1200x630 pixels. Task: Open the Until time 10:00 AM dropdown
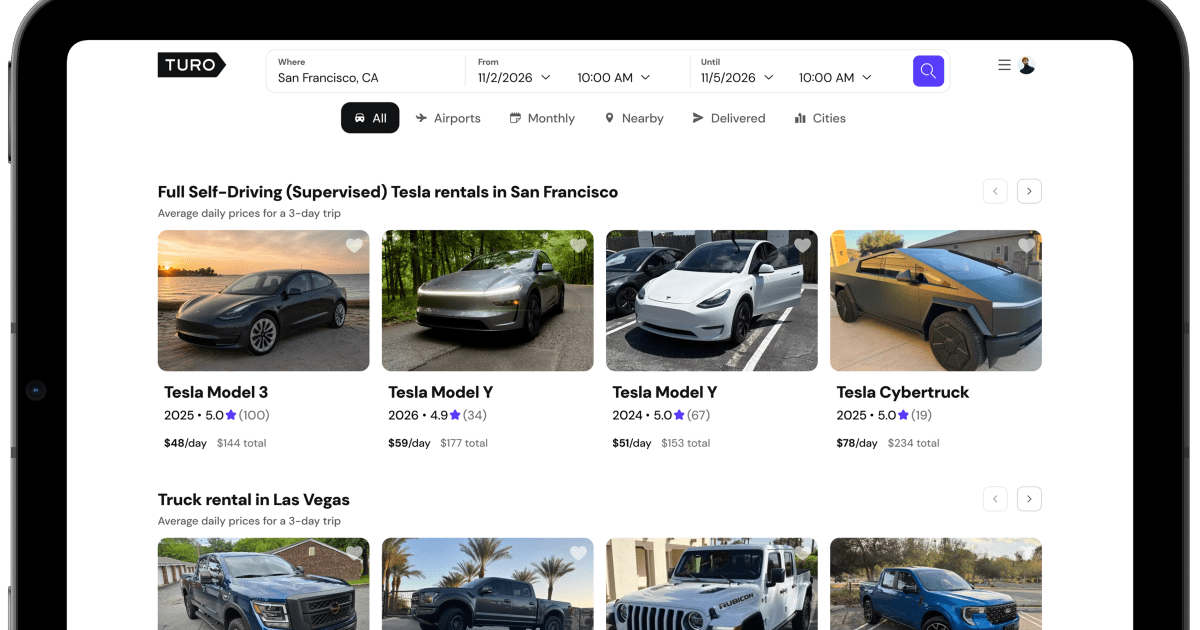[835, 77]
